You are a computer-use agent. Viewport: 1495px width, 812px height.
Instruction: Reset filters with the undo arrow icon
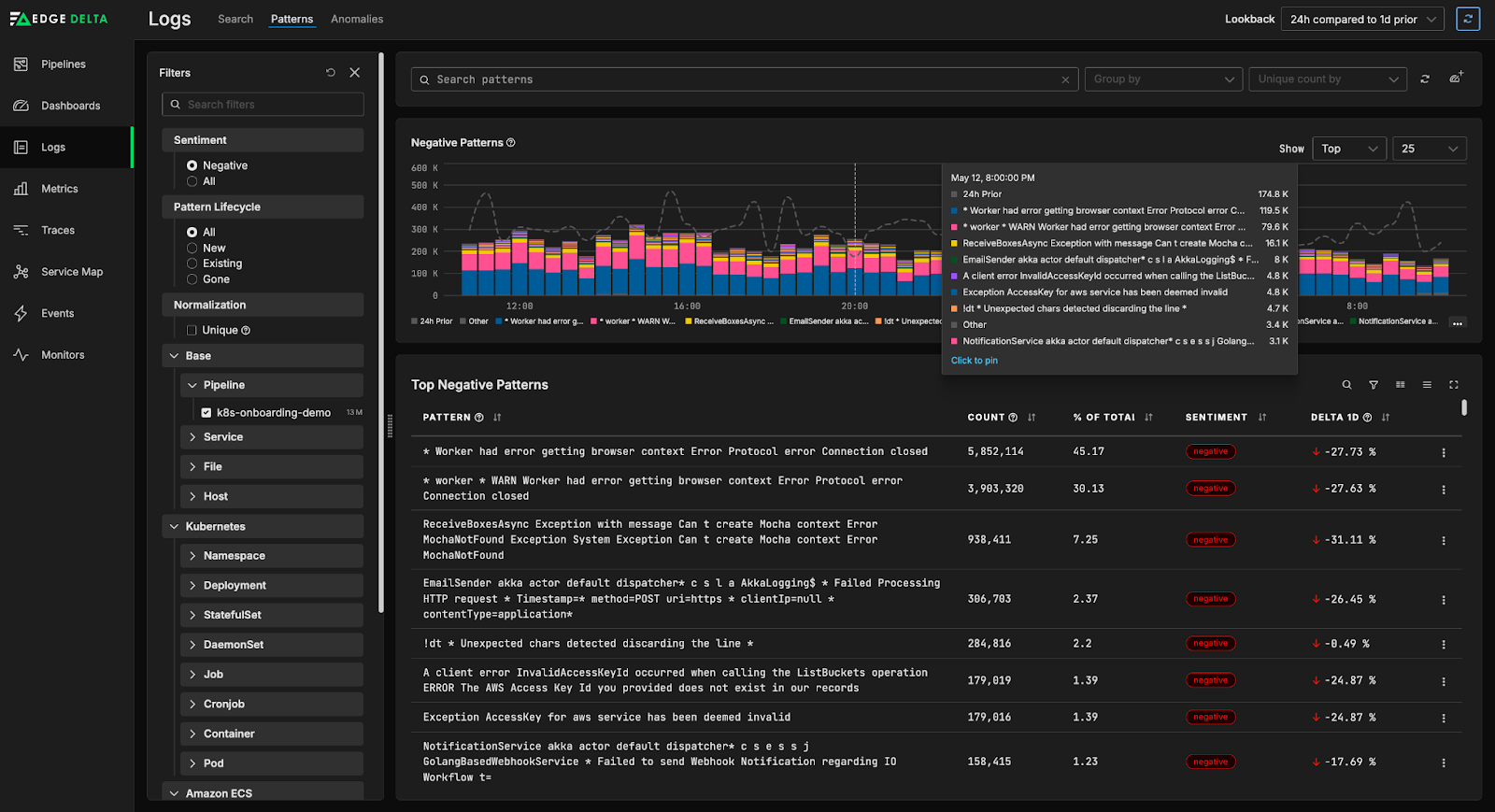pyautogui.click(x=331, y=73)
